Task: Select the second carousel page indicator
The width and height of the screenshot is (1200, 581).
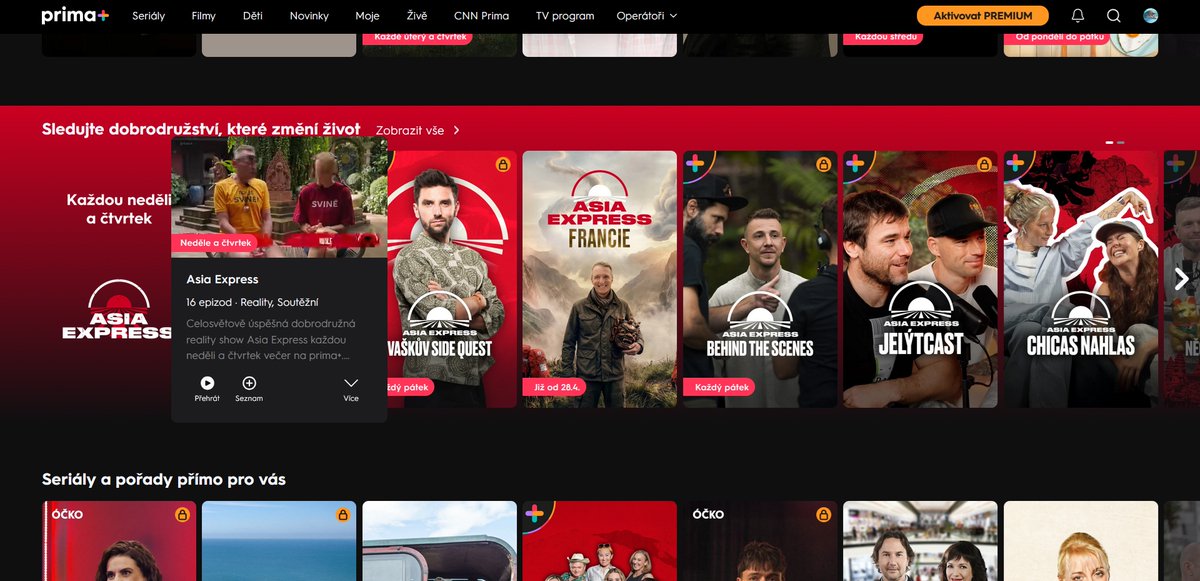Action: pos(1120,143)
